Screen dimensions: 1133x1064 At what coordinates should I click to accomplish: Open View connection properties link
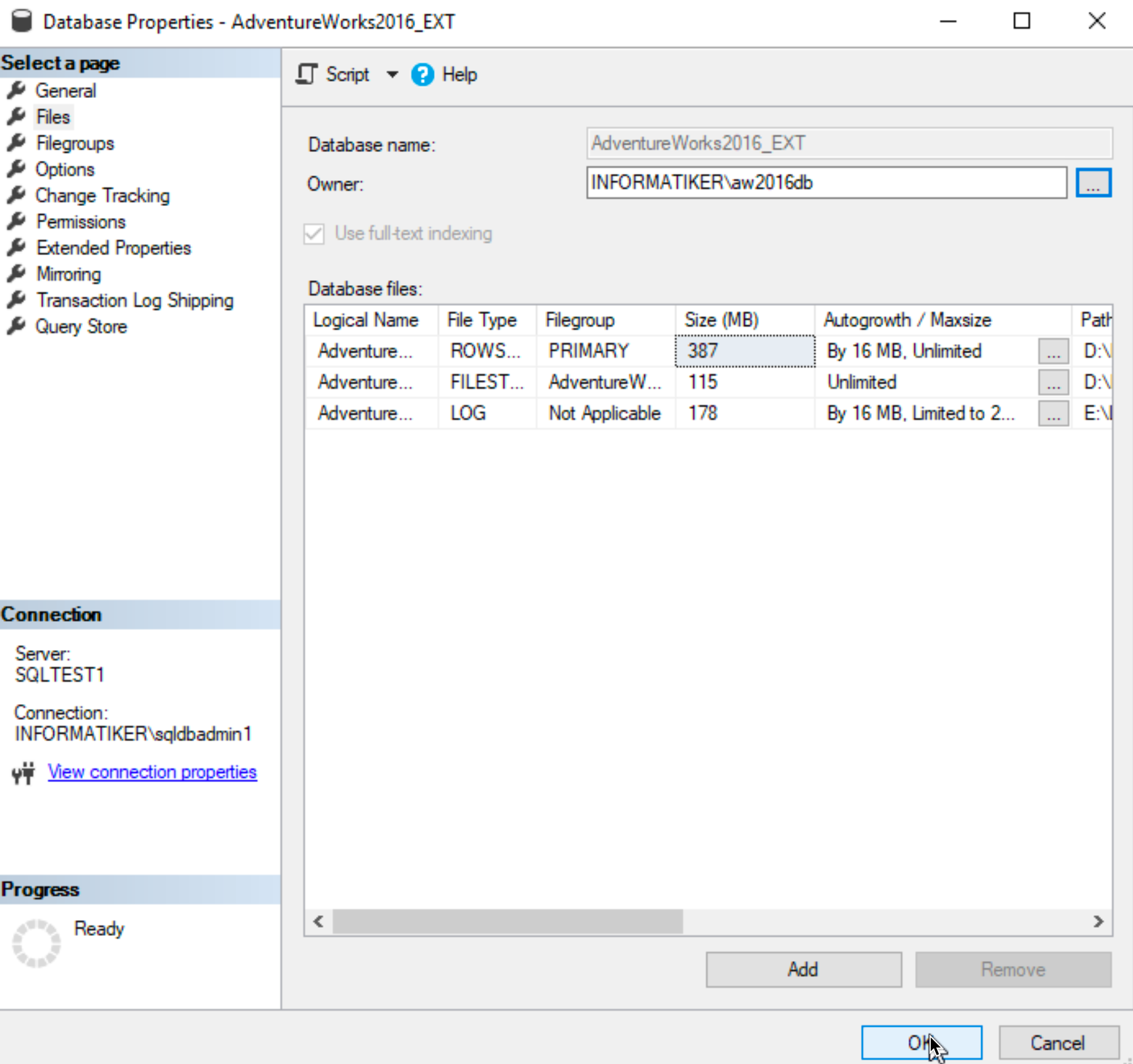(152, 771)
